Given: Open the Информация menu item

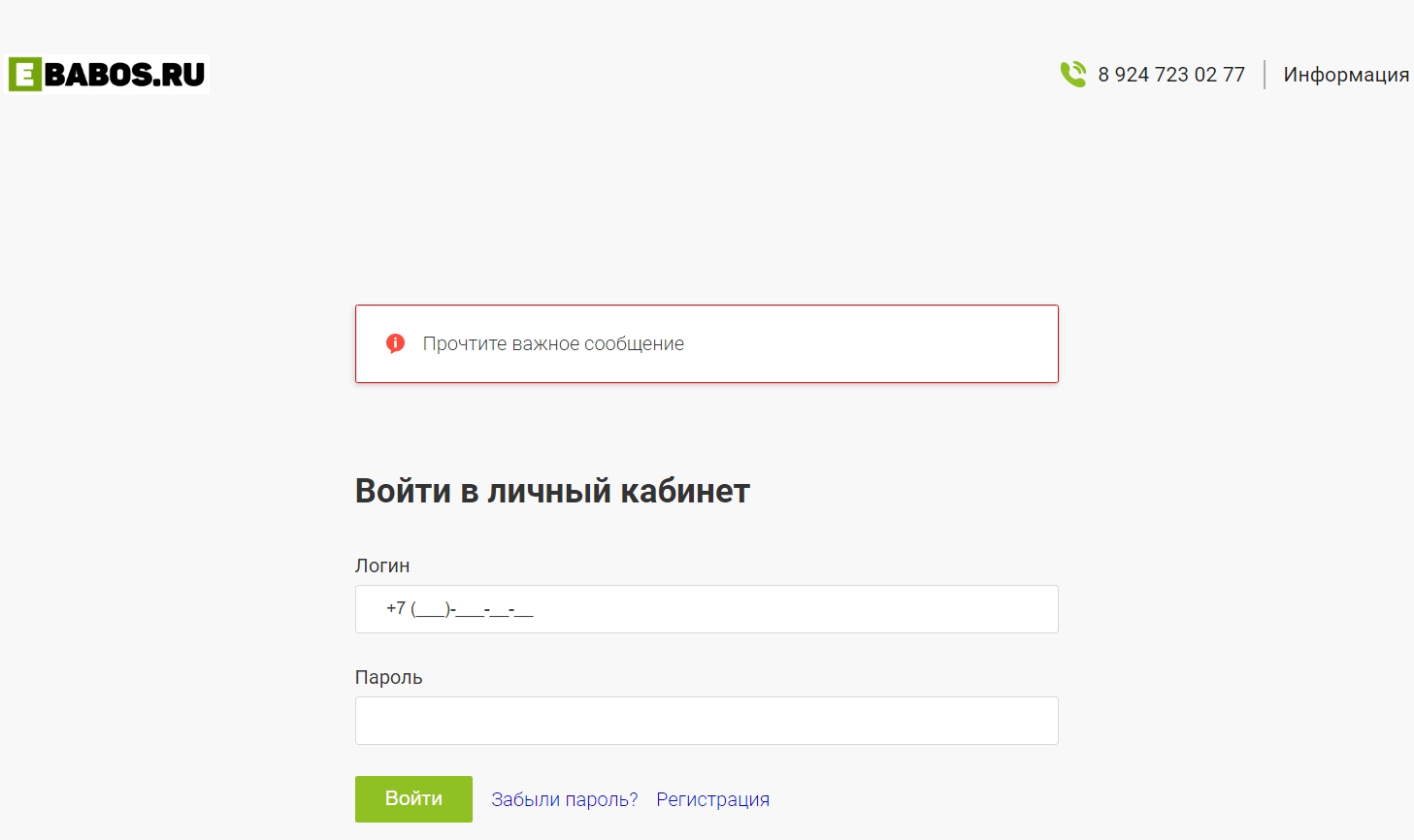Looking at the screenshot, I should tap(1346, 75).
